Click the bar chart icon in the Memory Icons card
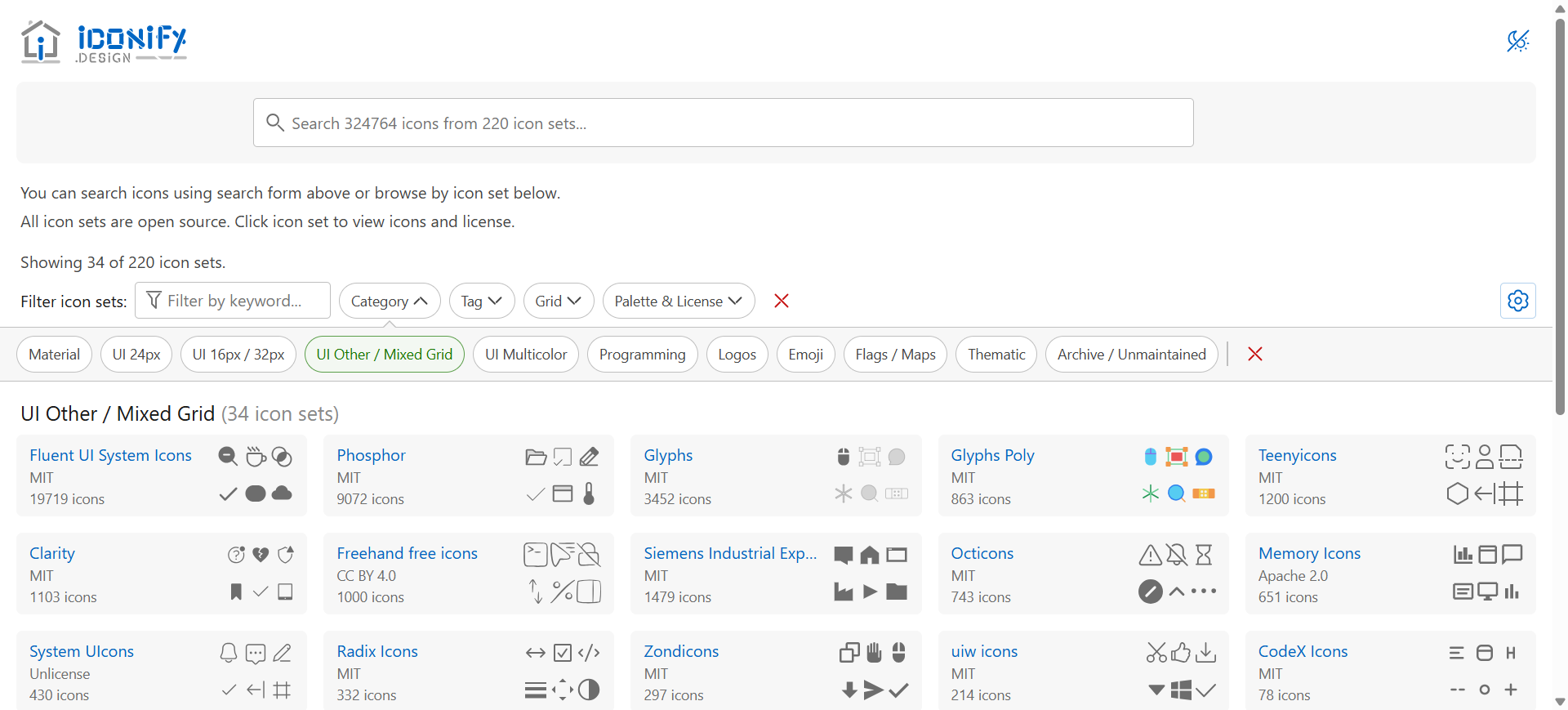This screenshot has height=710, width=1568. pos(1462,555)
